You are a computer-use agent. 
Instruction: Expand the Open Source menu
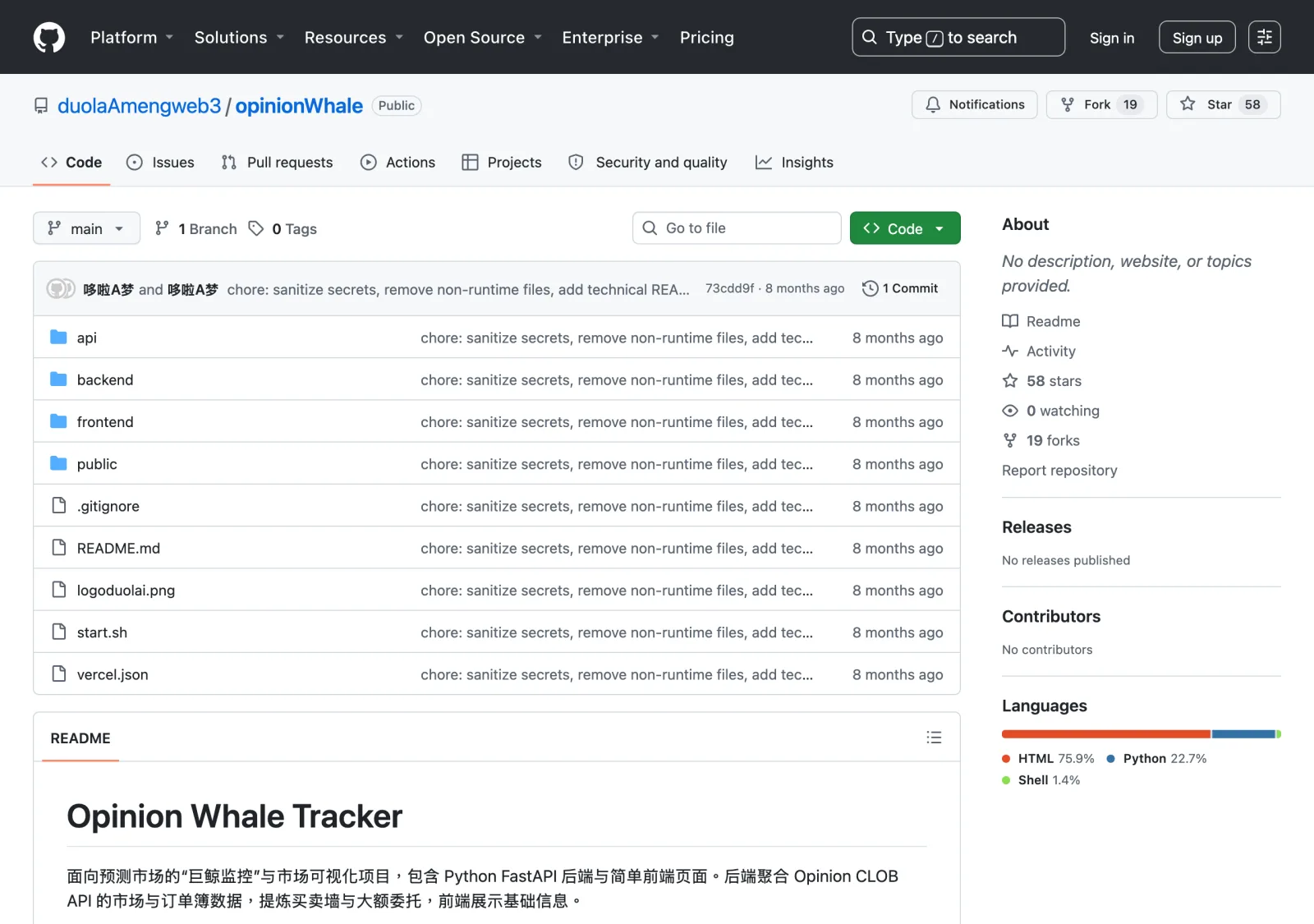pos(483,37)
